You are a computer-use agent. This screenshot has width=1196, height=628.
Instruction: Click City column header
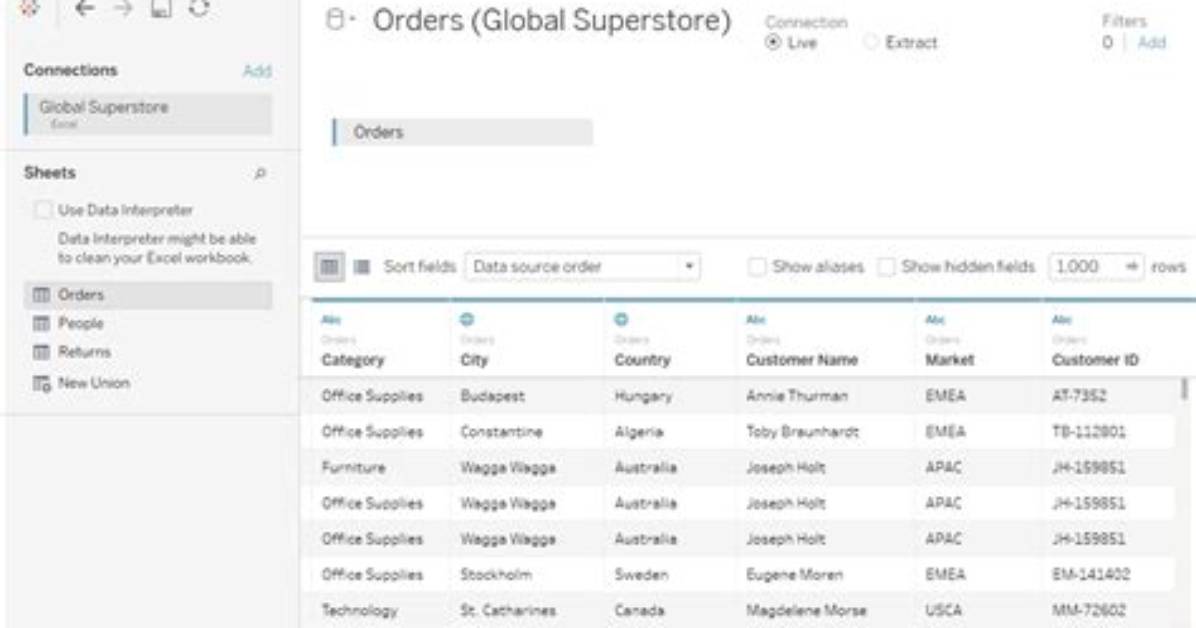474,360
